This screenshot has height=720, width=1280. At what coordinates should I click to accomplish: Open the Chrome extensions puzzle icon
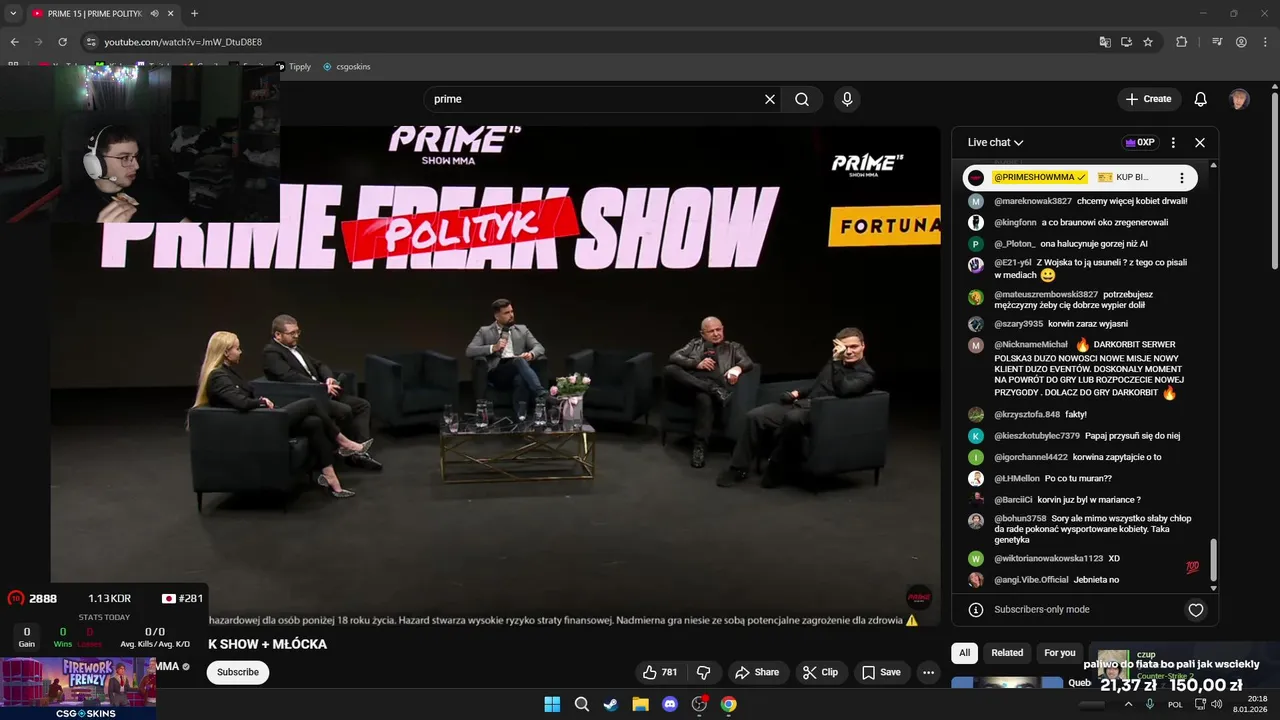tap(1181, 42)
